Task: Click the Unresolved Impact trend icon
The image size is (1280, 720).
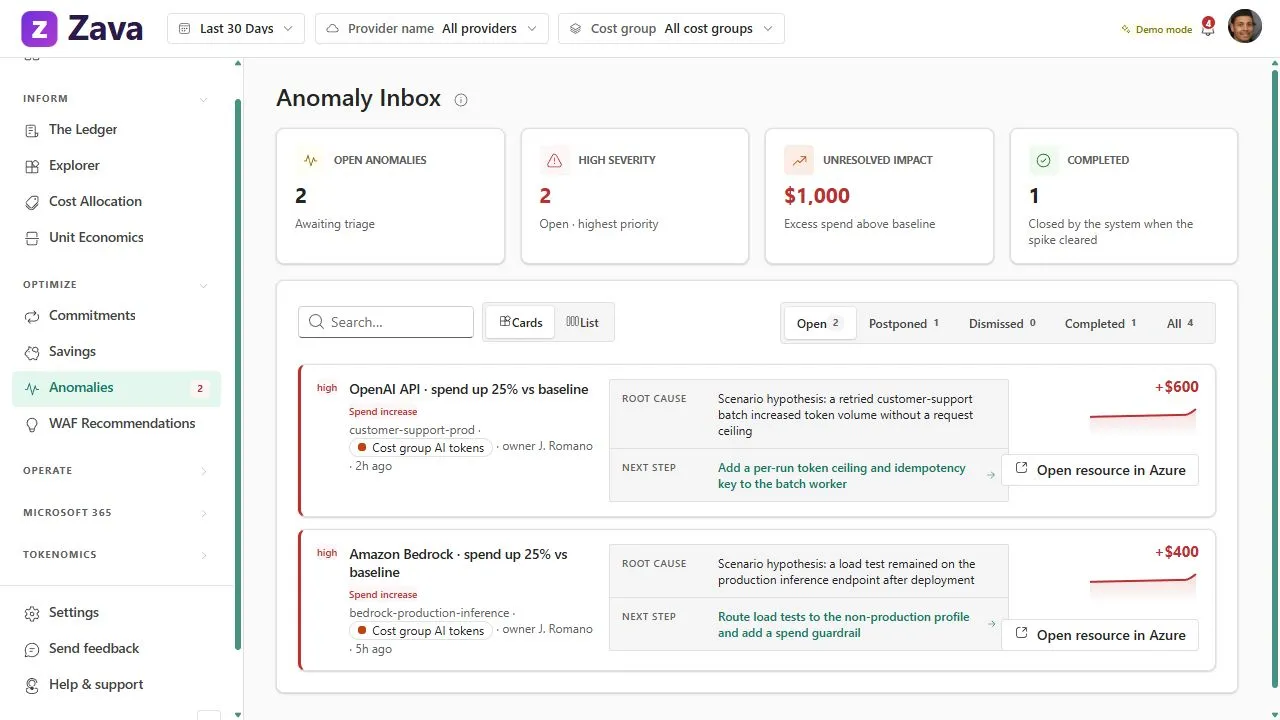Action: 799,160
